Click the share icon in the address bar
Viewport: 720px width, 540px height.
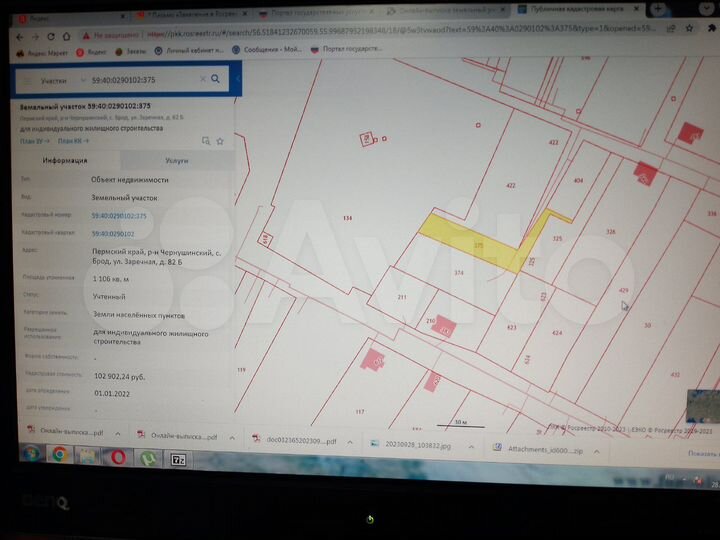pos(671,28)
